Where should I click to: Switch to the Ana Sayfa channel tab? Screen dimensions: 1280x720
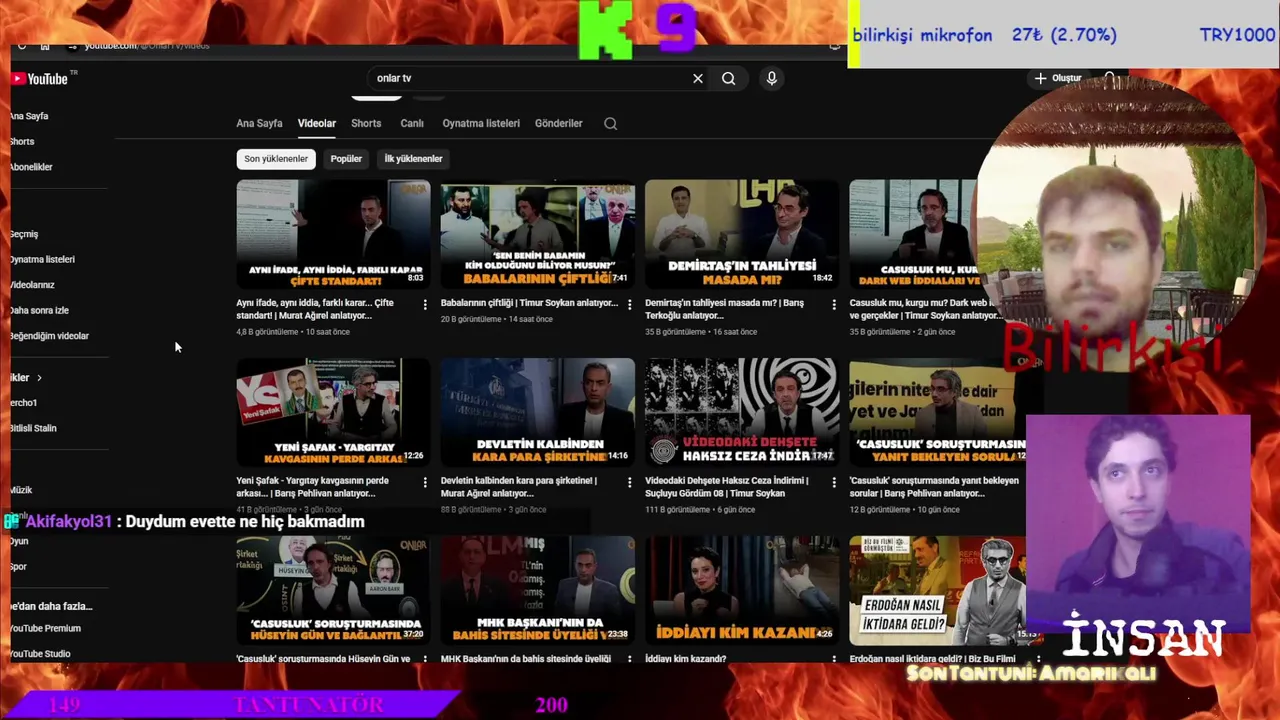(259, 124)
